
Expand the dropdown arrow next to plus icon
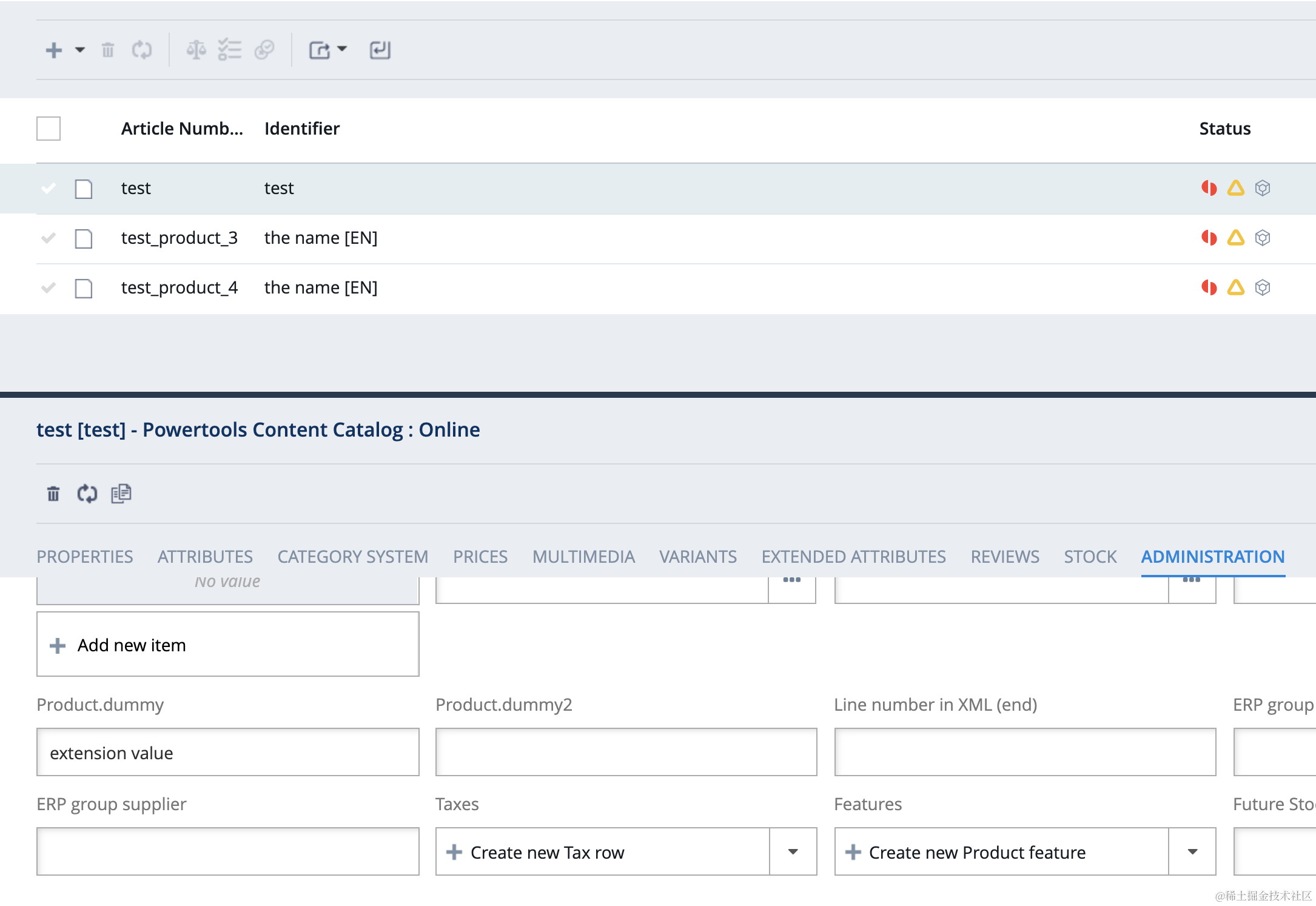click(x=80, y=50)
